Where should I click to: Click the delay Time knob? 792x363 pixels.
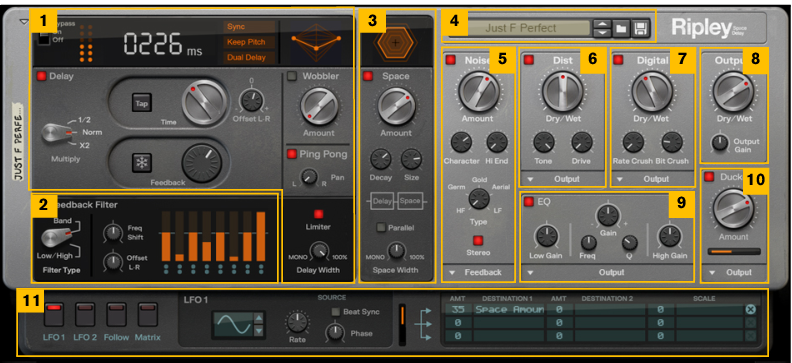[x=203, y=103]
